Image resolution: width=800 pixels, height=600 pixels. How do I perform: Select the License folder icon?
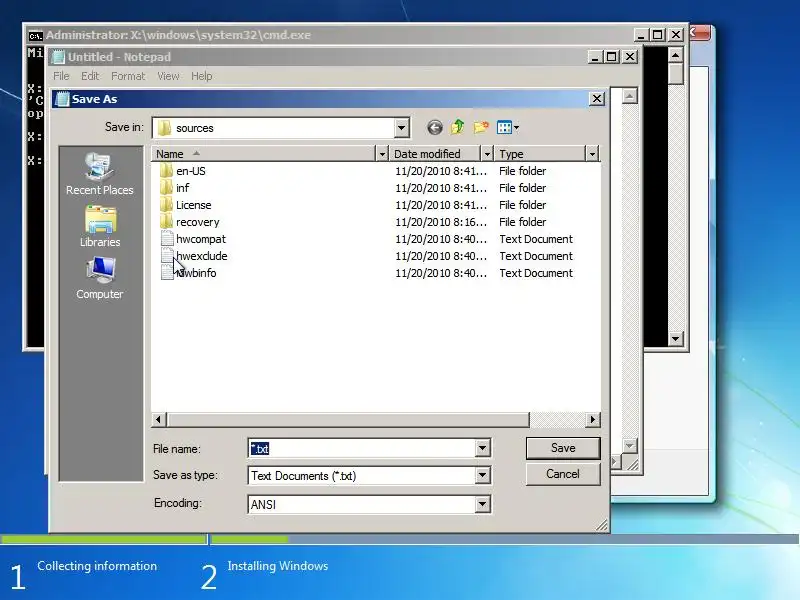point(166,205)
